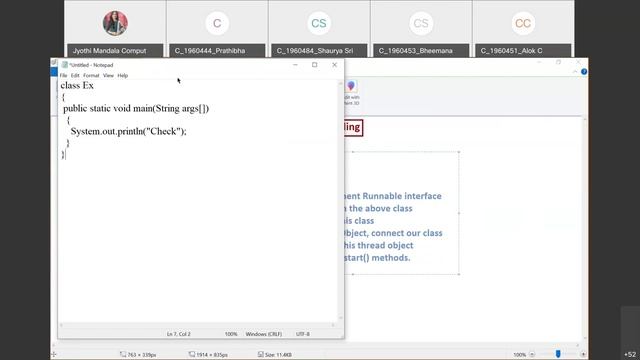
Task: Click the Windows (CRLF) status entry
Action: (x=264, y=334)
